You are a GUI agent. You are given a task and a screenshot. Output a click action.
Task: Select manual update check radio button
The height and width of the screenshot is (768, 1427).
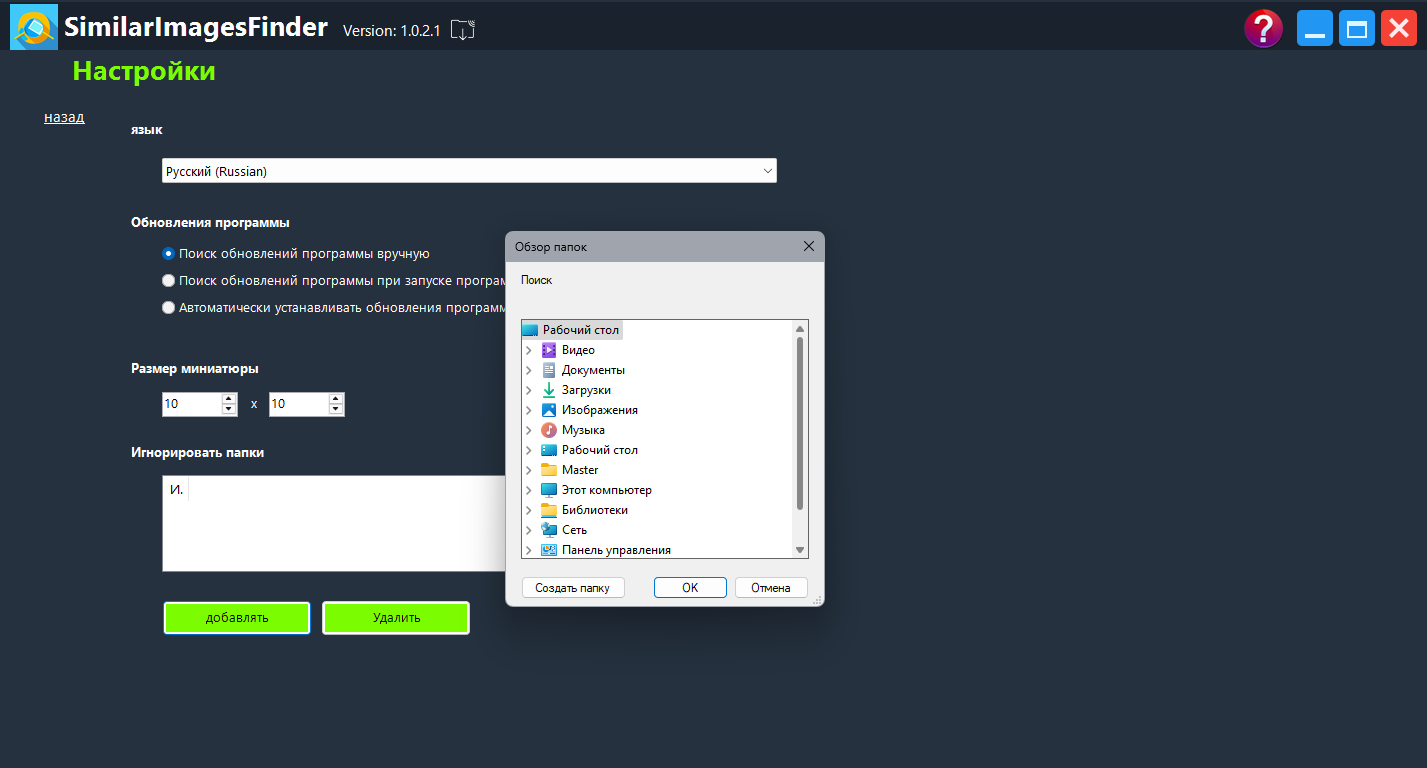click(168, 254)
